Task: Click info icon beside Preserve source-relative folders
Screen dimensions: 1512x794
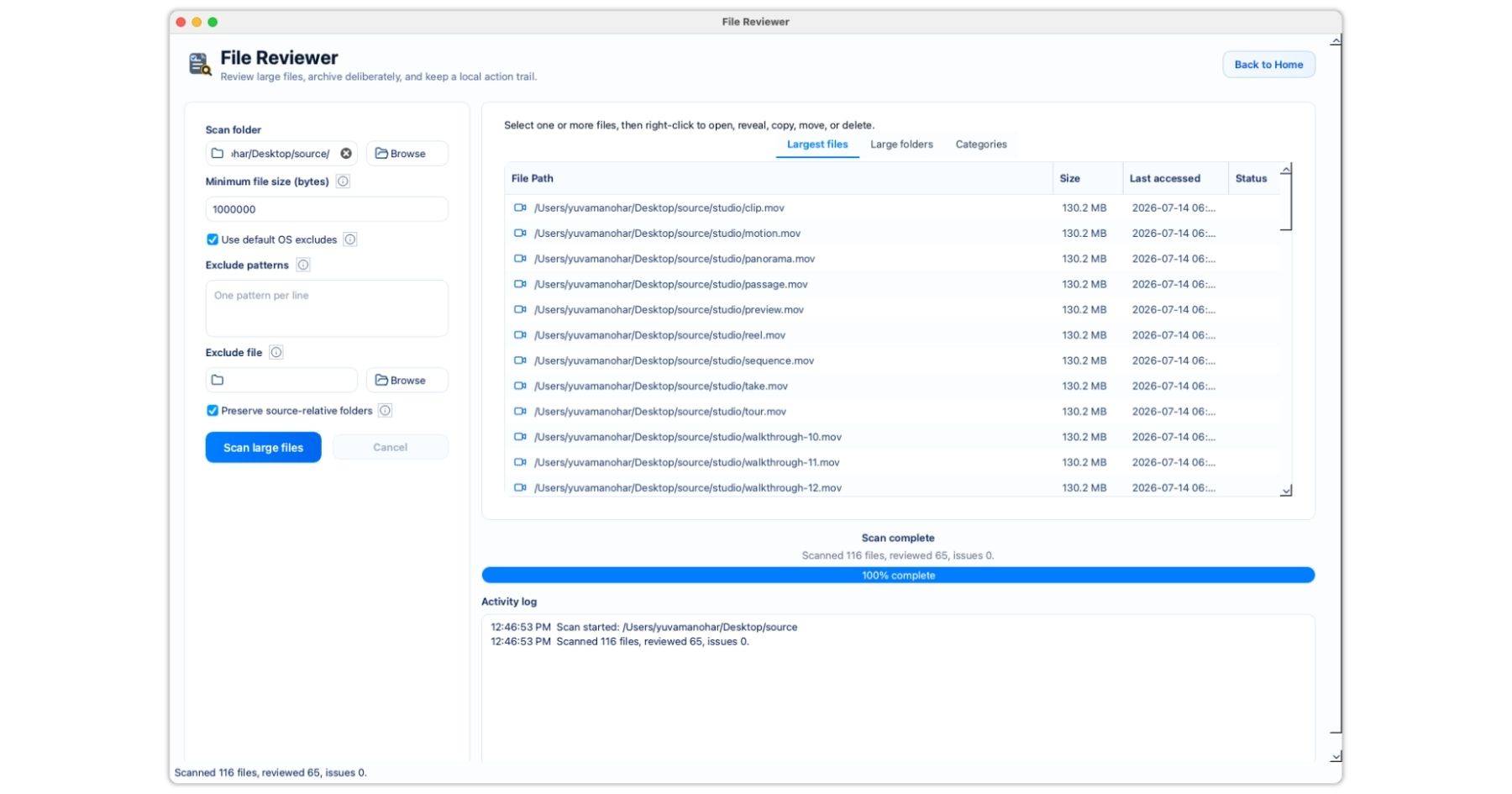Action: (x=385, y=411)
